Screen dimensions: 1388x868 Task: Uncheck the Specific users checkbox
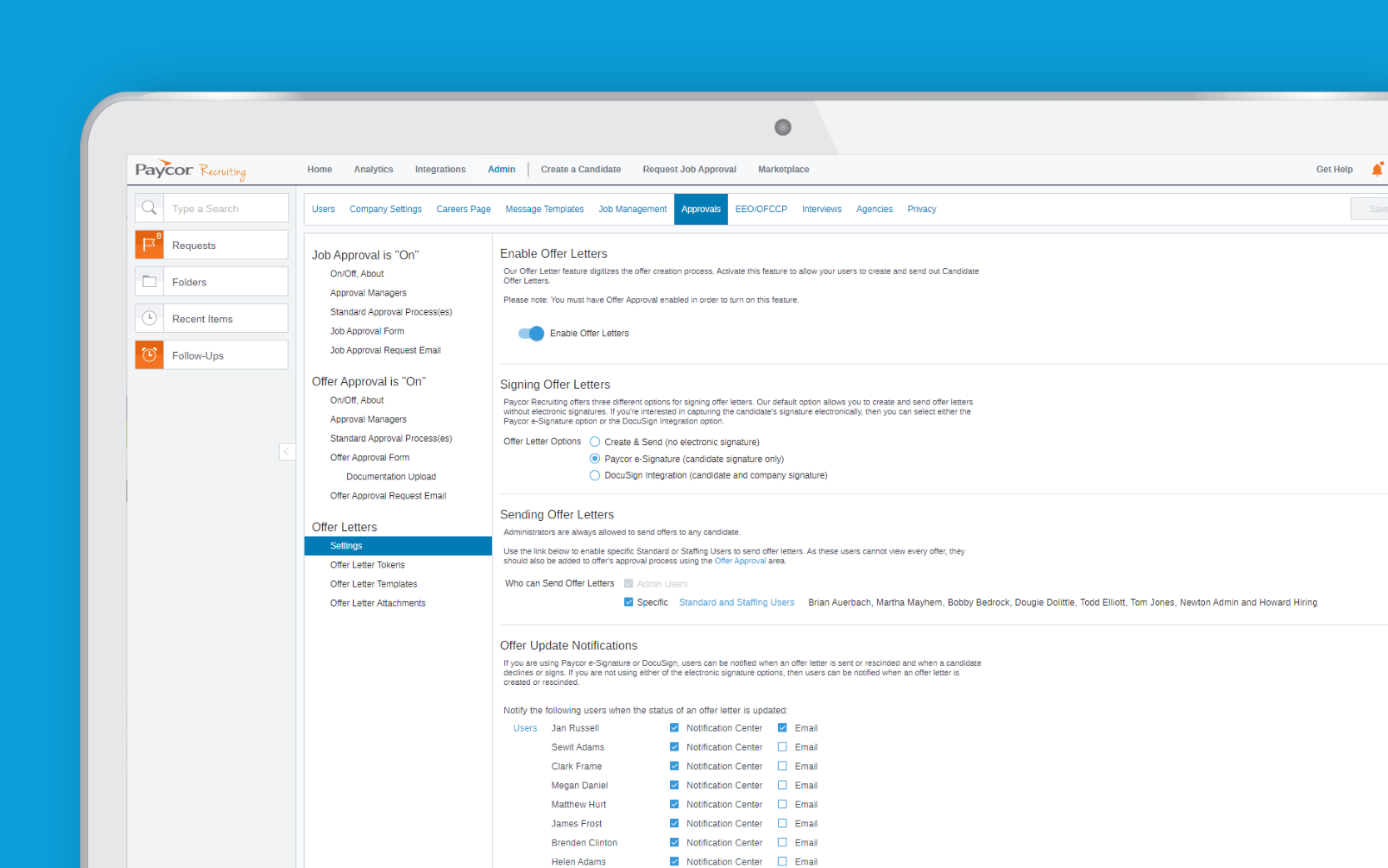click(628, 602)
